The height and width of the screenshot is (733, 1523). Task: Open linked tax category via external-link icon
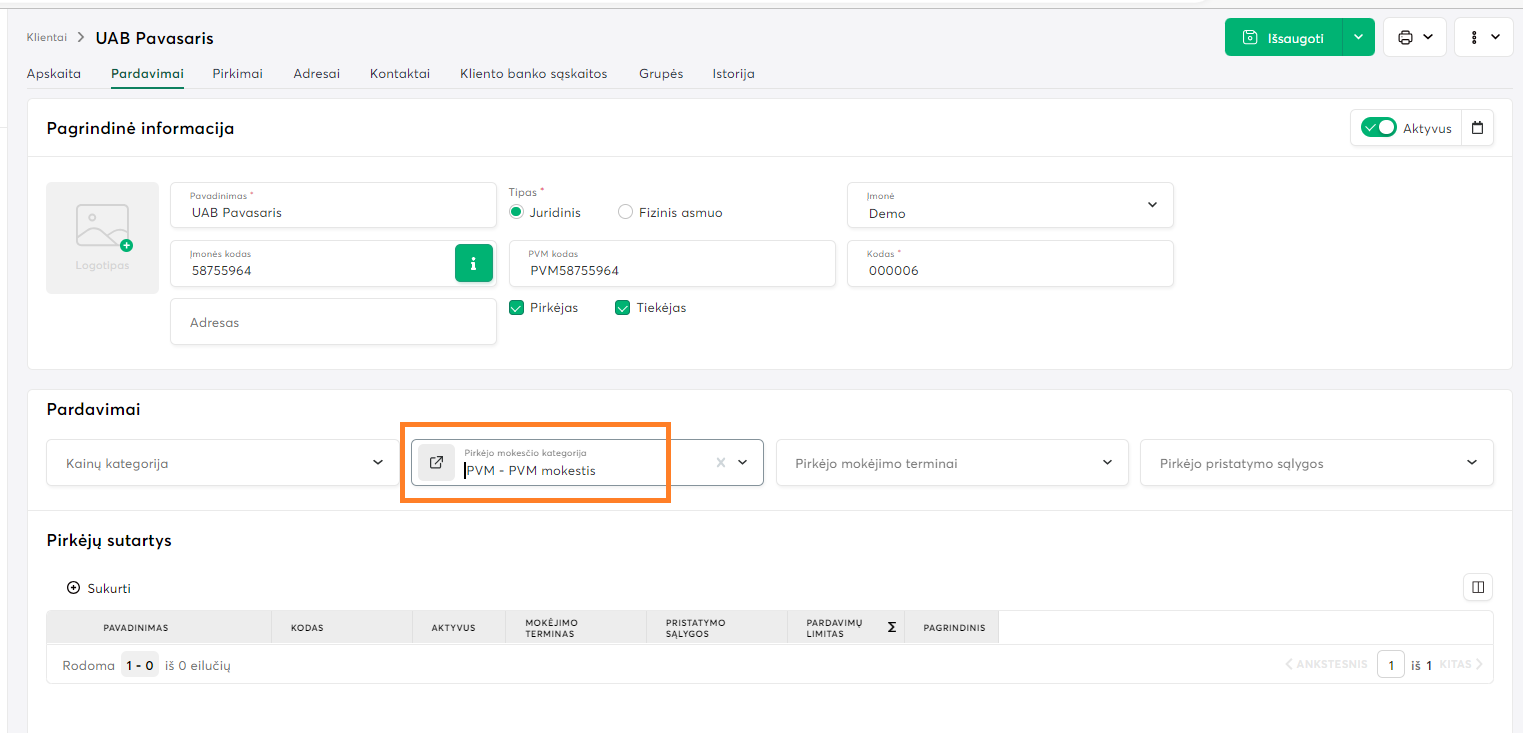(436, 463)
